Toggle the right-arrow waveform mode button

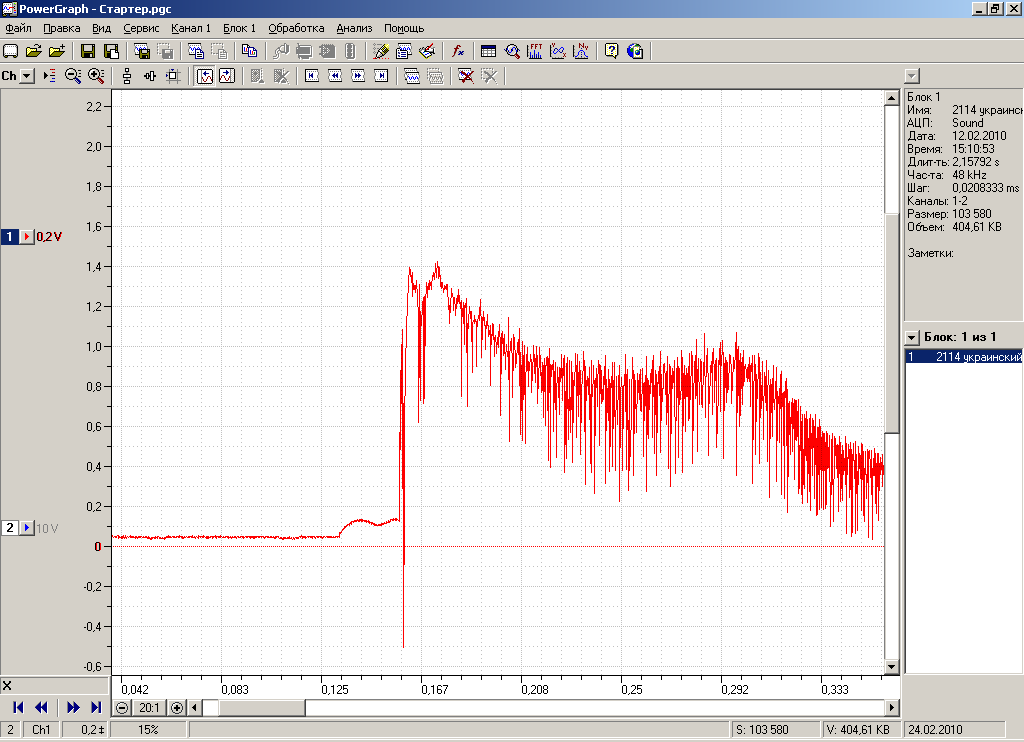(227, 76)
